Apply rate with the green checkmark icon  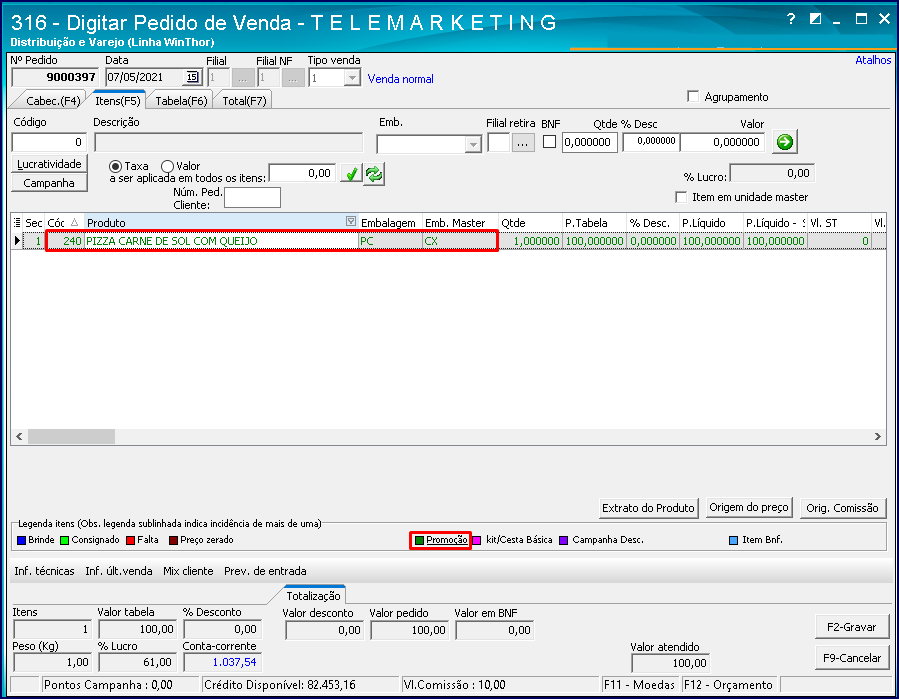[351, 173]
